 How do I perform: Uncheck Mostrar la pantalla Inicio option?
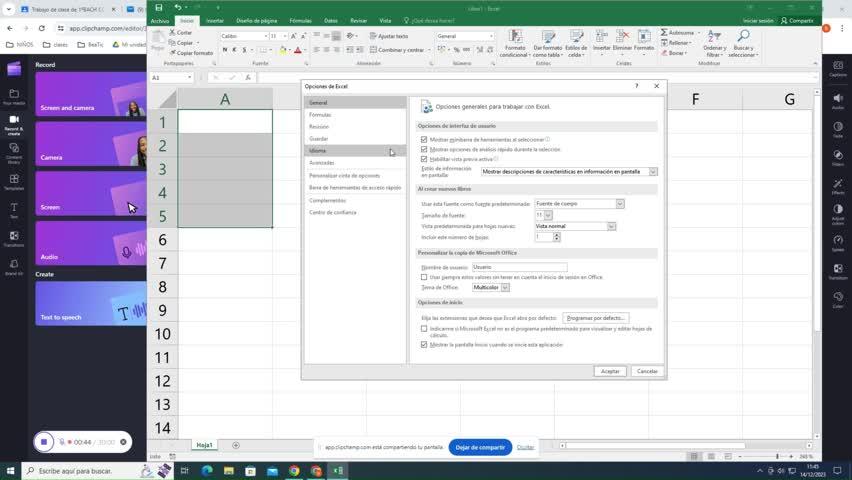(424, 344)
